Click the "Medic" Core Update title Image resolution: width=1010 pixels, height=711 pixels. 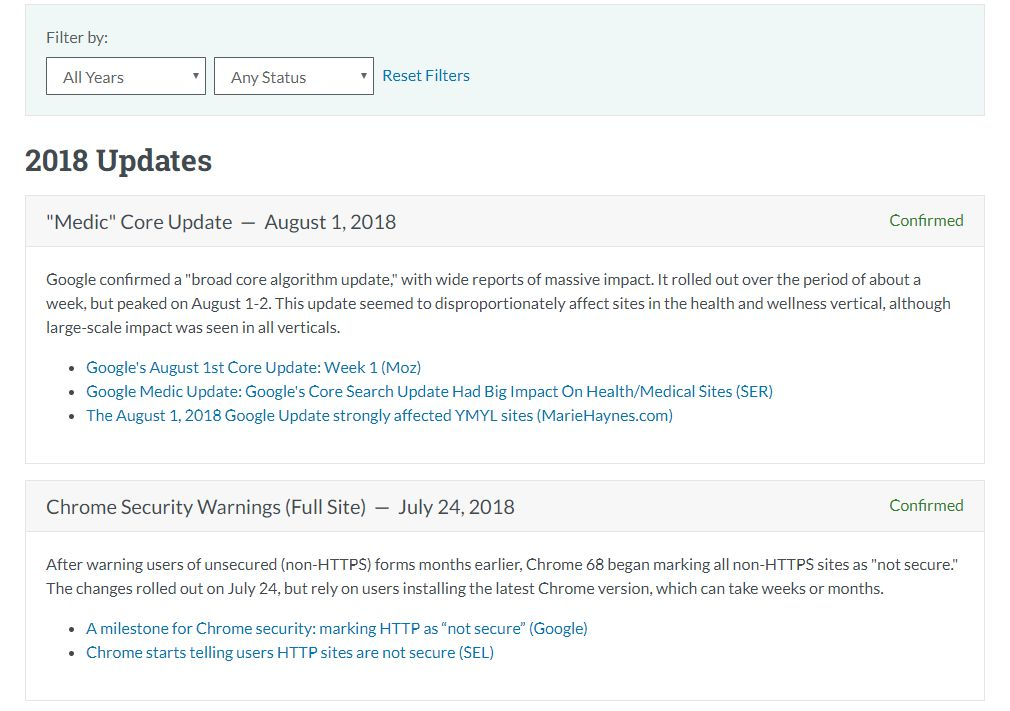pos(139,222)
